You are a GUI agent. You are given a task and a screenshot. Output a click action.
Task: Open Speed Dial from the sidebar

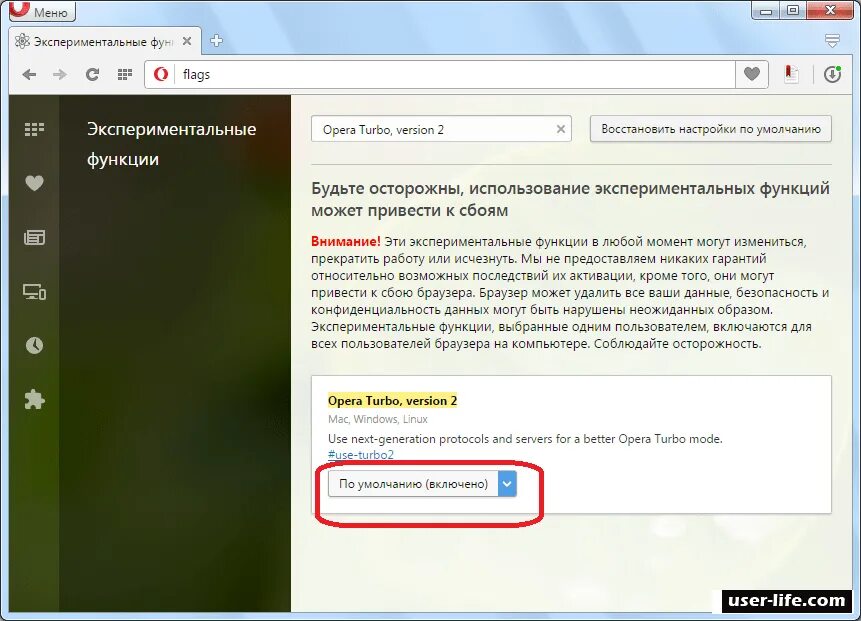click(34, 130)
